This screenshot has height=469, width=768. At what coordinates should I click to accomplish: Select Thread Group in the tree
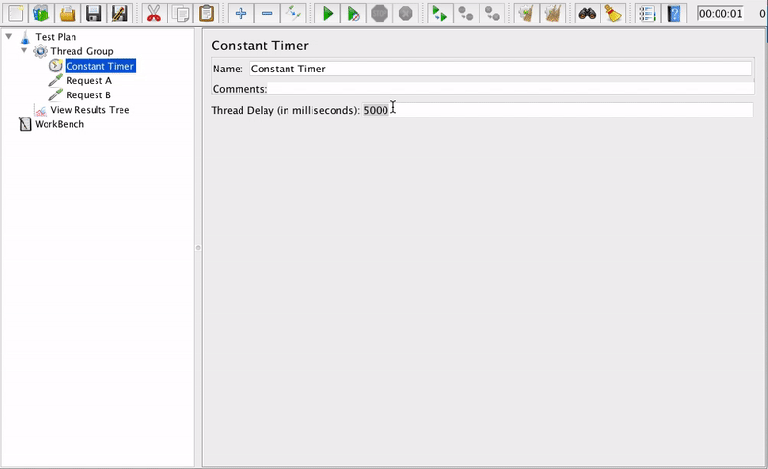coord(82,51)
